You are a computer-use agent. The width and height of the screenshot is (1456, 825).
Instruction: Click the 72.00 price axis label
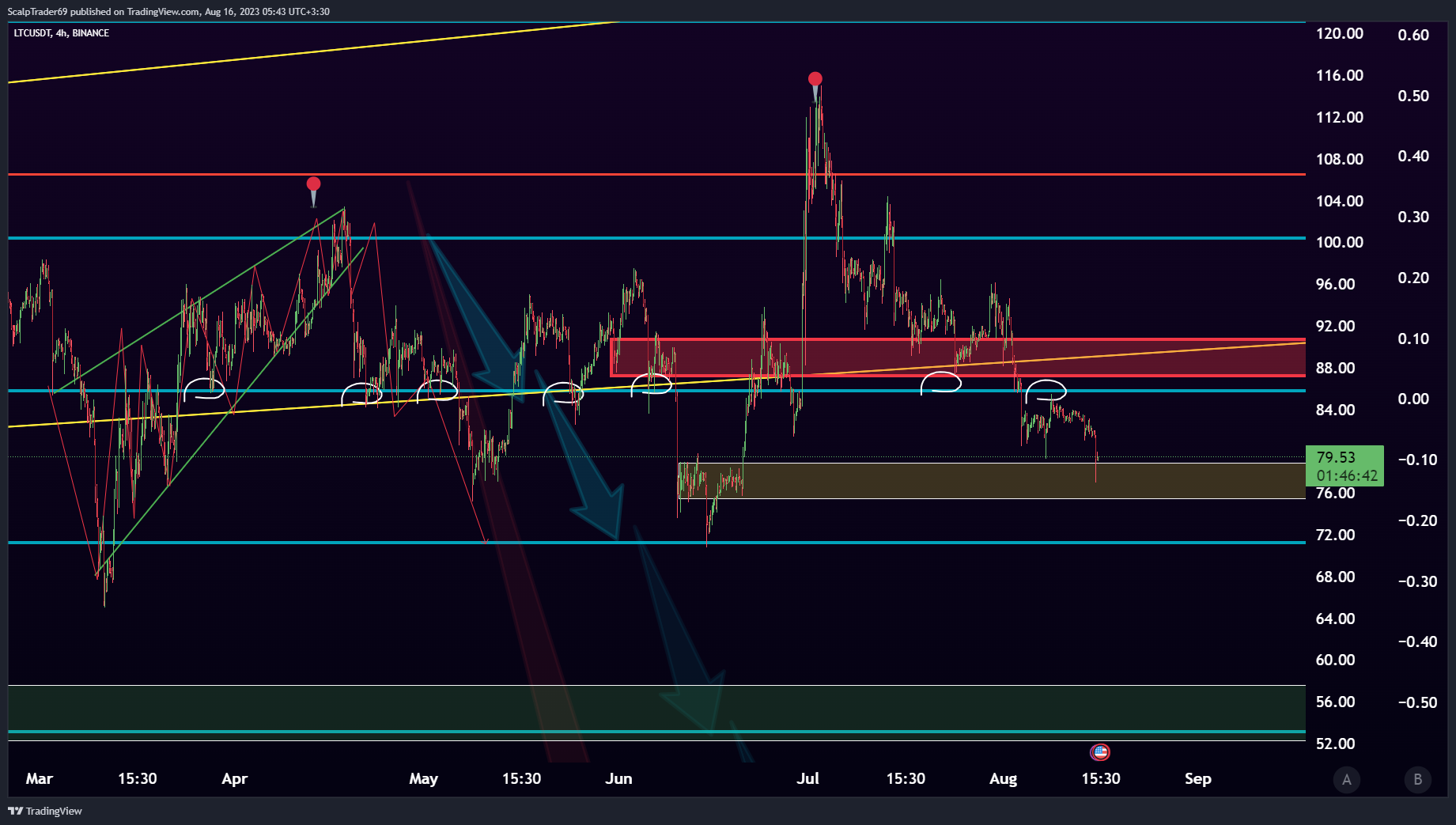click(x=1336, y=535)
